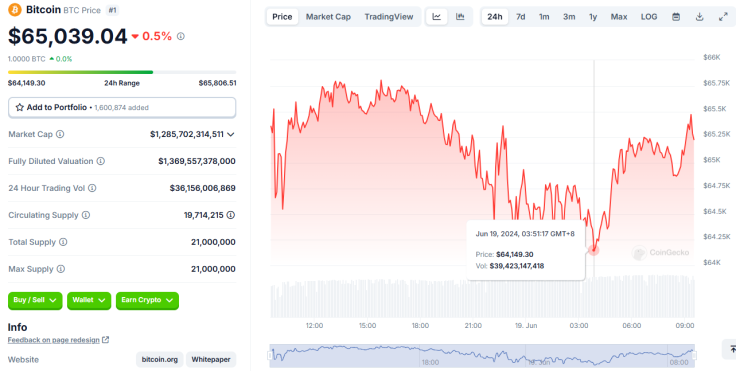
Task: Click the star icon in Add to Portfolio
Action: [20, 108]
